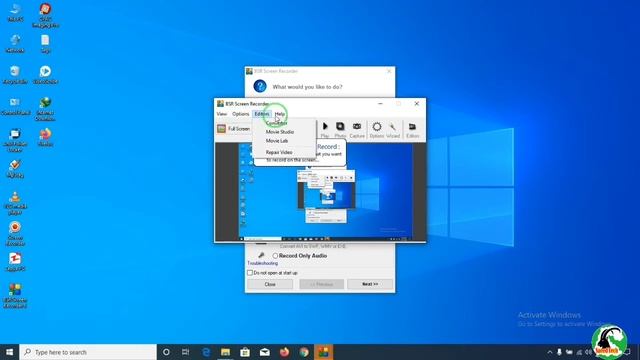The height and width of the screenshot is (360, 640).
Task: Open Microsoft Edge from the taskbar
Action: [x=206, y=352]
